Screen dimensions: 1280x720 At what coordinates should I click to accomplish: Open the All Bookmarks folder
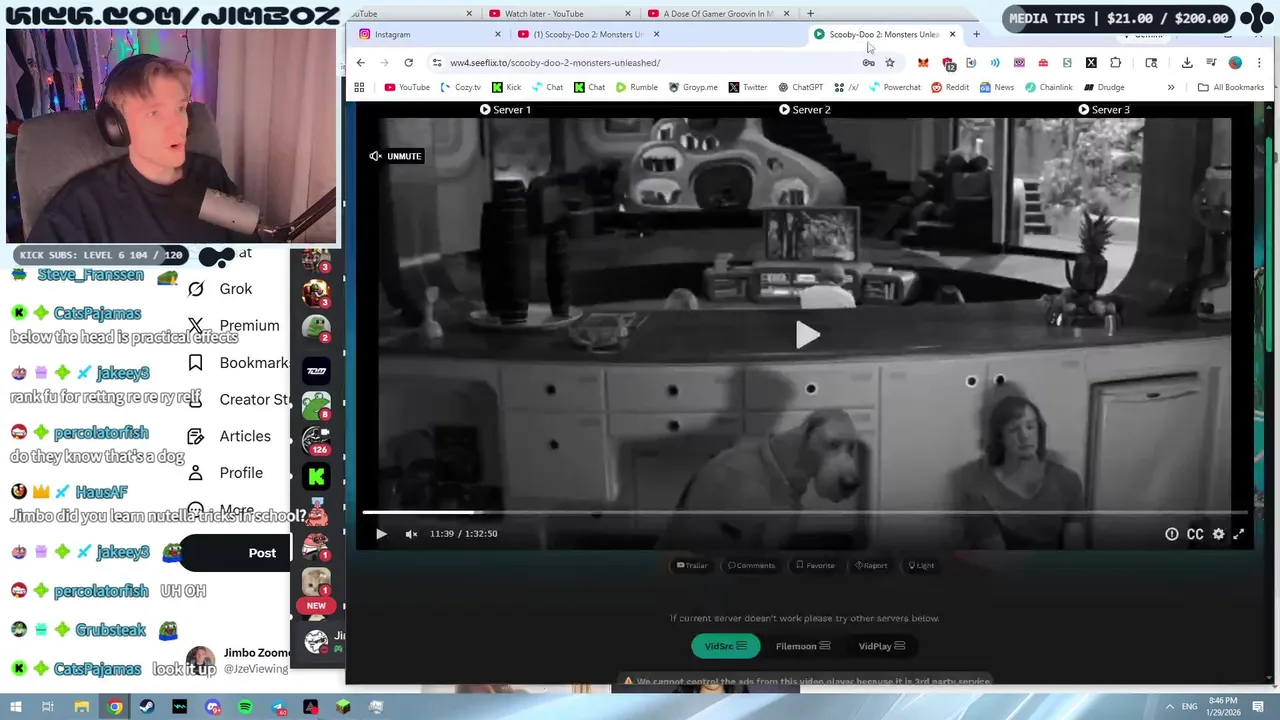[1231, 87]
